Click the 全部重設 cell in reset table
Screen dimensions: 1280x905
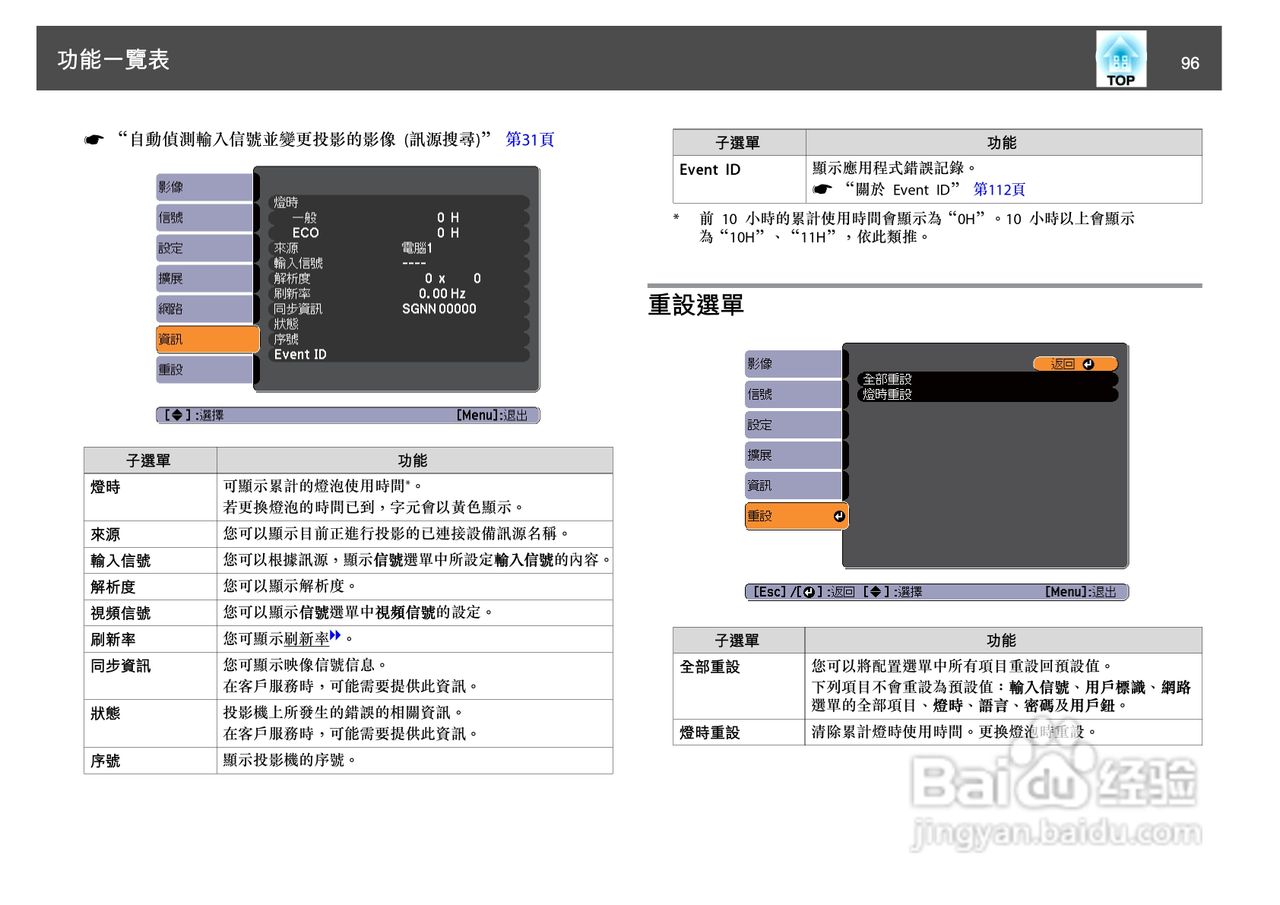pyautogui.click(x=739, y=686)
